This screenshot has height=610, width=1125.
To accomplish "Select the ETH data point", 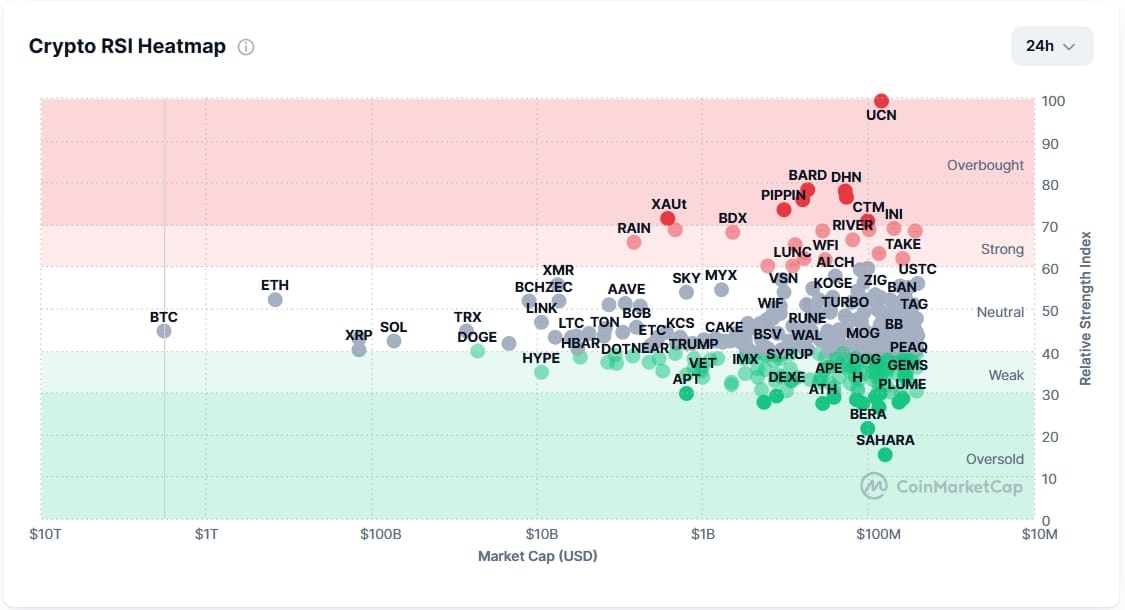I will point(274,298).
